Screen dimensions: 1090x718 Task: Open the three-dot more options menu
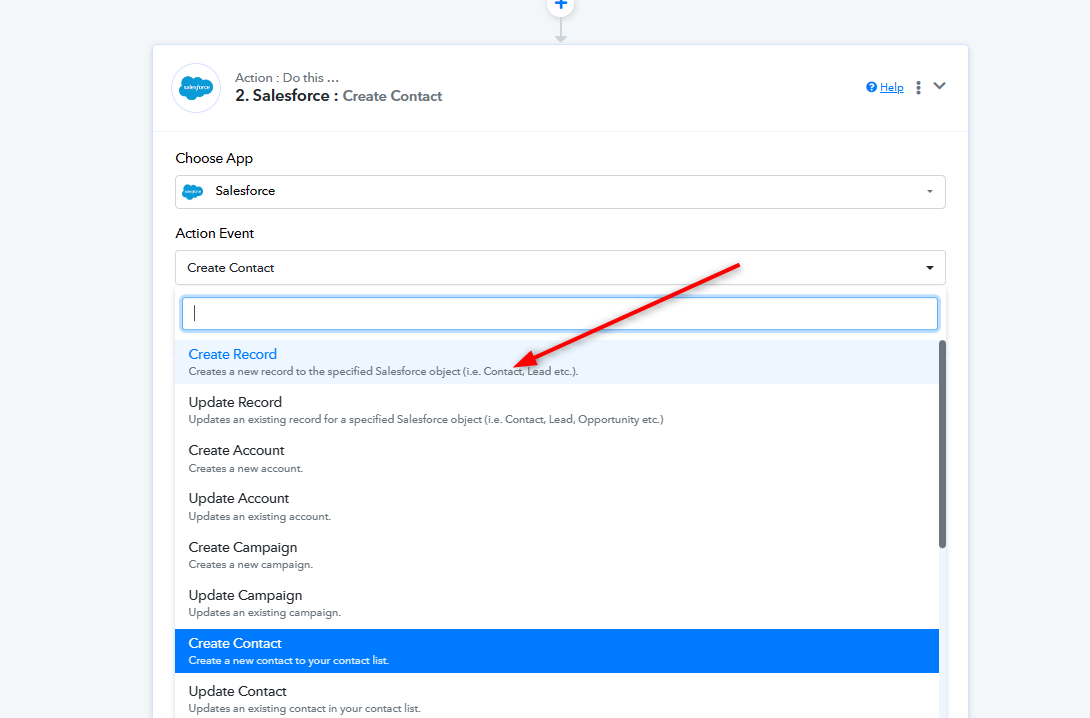(x=918, y=88)
